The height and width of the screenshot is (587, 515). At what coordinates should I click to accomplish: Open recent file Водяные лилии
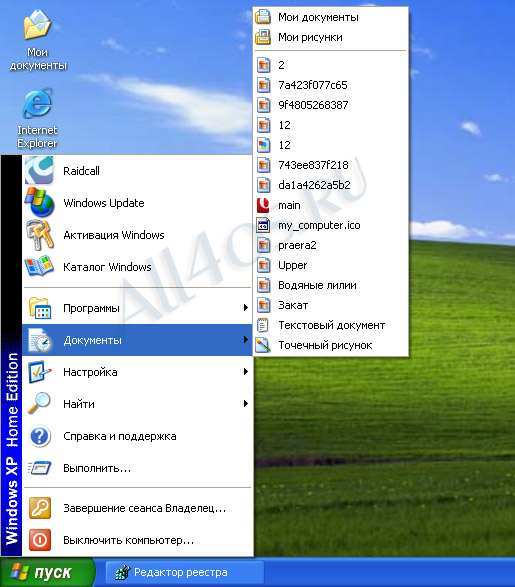point(330,285)
